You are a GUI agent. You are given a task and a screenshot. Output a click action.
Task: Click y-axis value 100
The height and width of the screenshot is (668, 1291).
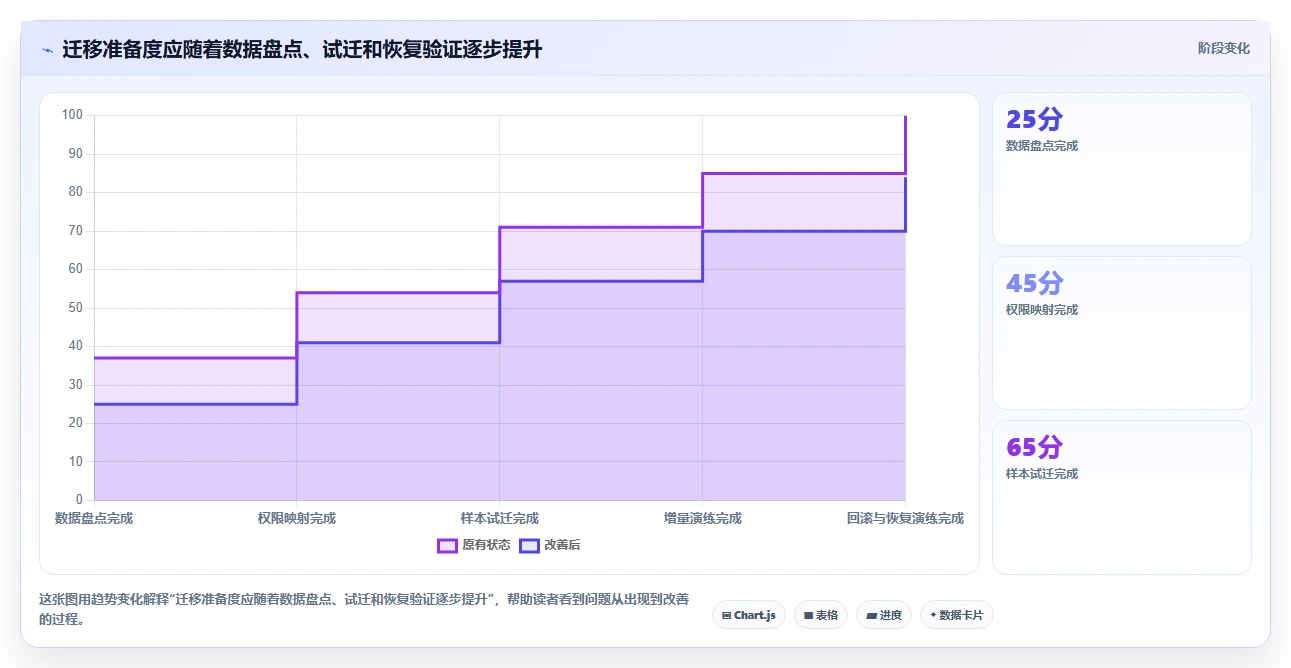(72, 115)
